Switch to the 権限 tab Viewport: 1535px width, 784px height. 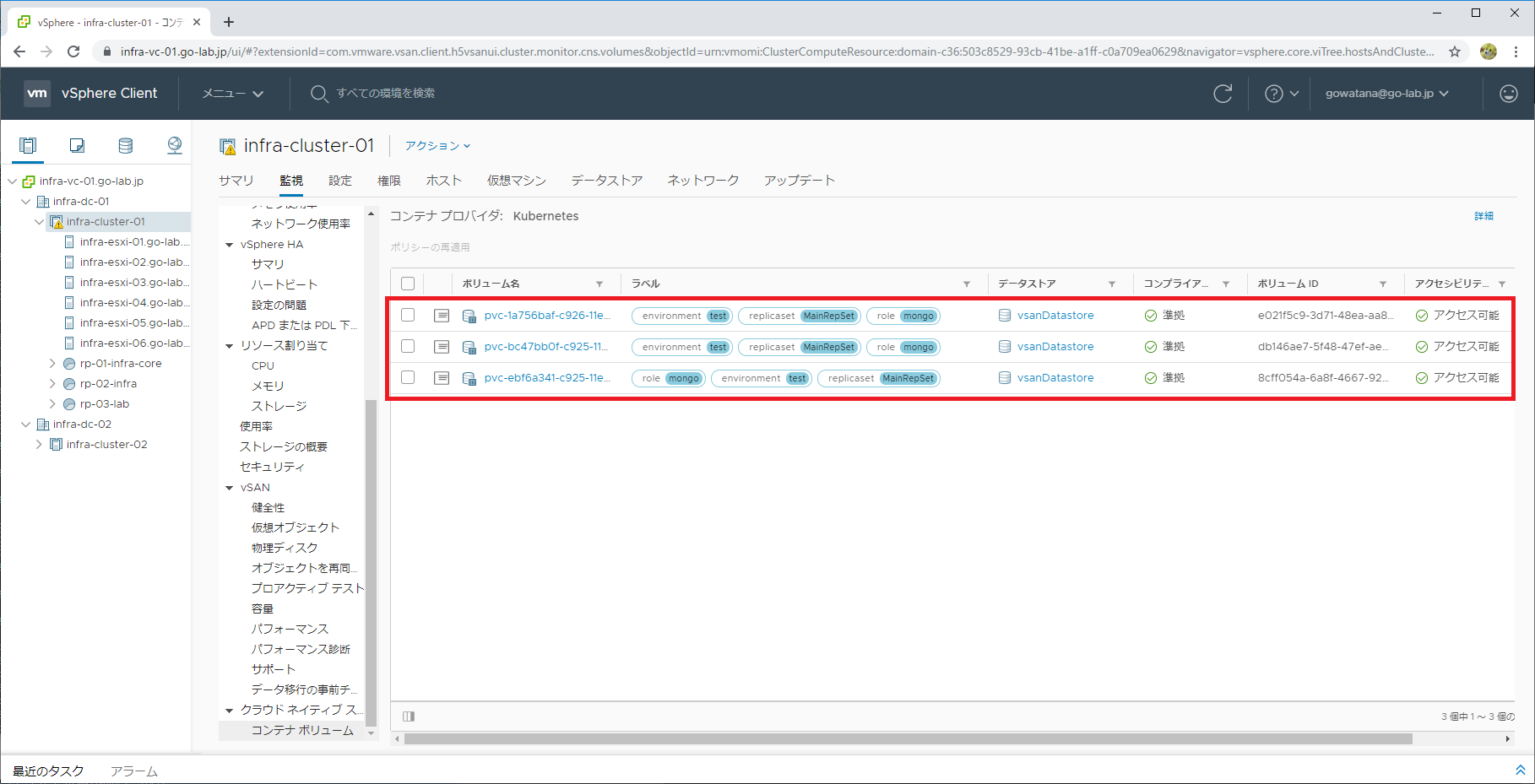(389, 181)
